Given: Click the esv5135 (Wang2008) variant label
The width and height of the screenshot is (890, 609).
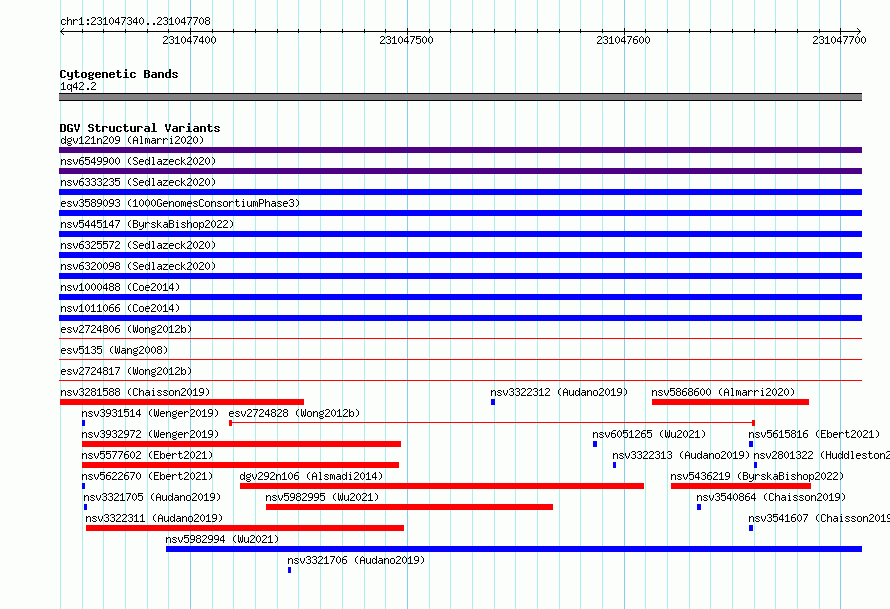Looking at the screenshot, I should click(x=114, y=350).
